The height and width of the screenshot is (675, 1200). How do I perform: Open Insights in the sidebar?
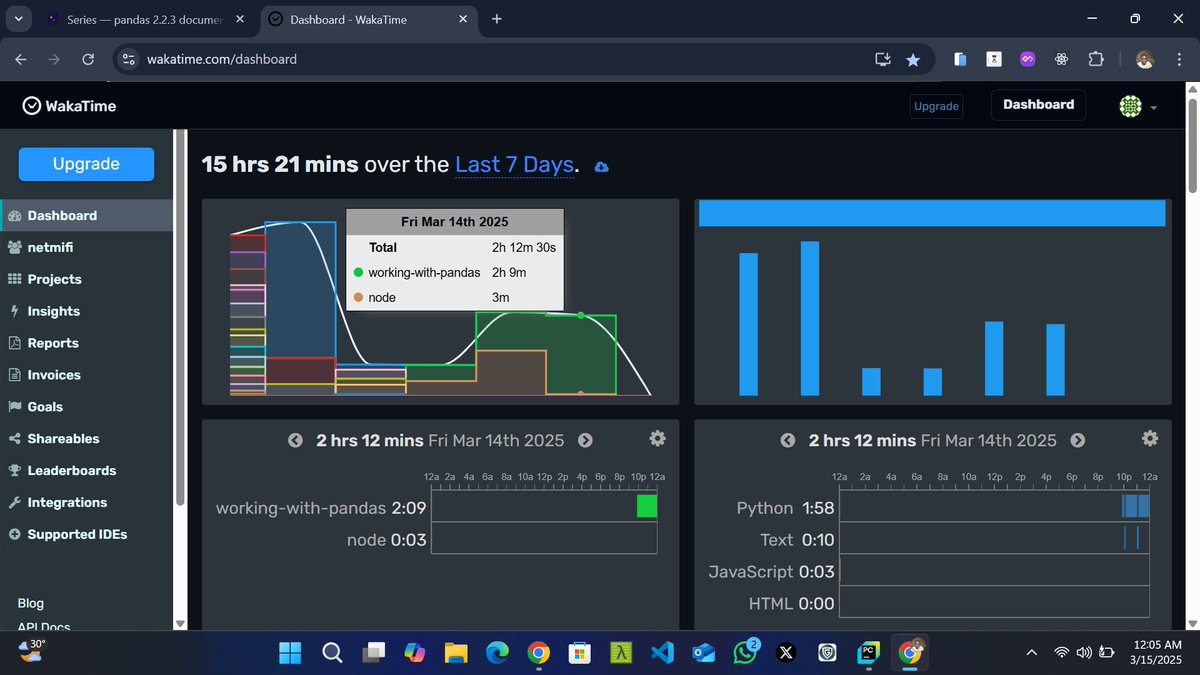coord(86,311)
